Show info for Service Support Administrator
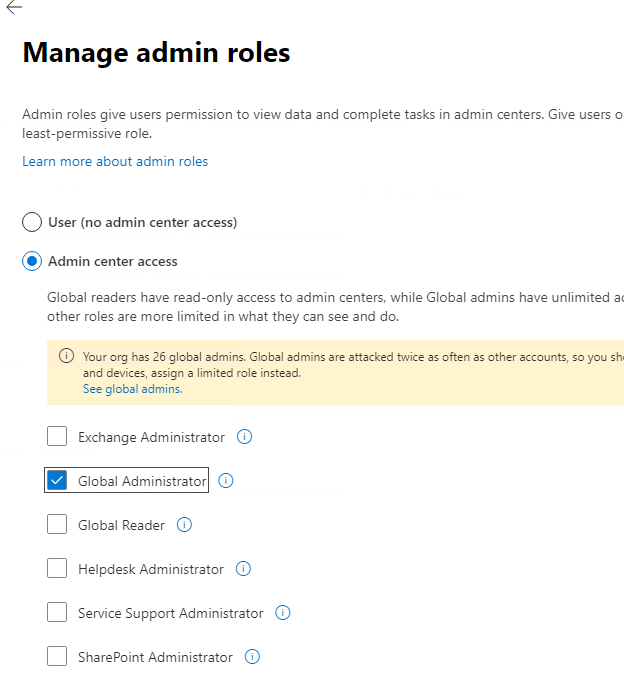 283,613
